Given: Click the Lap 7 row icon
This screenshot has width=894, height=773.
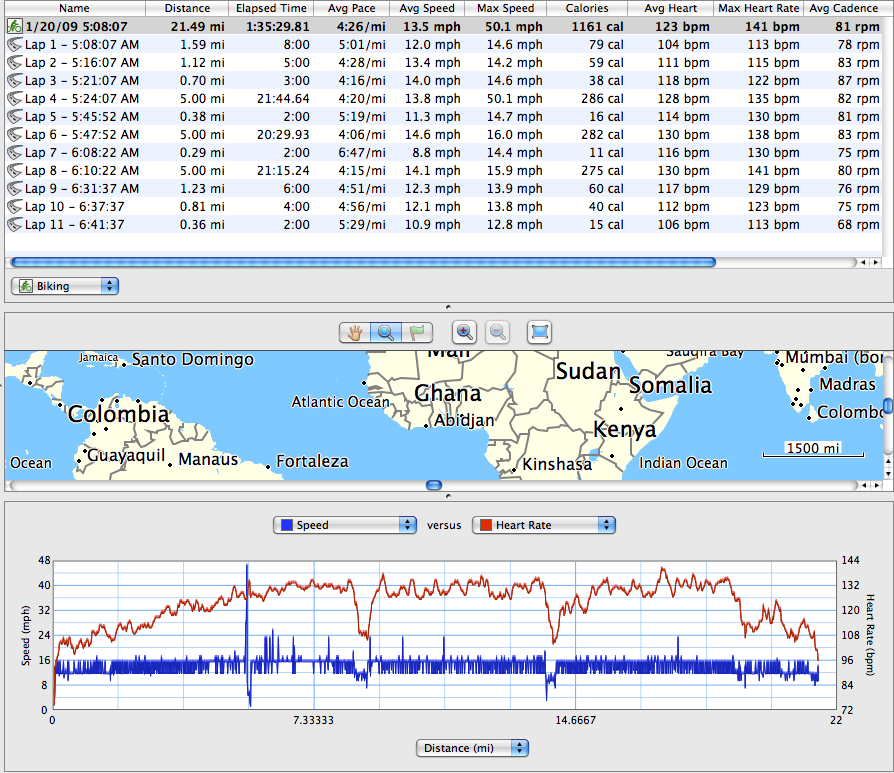Looking at the screenshot, I should (15, 153).
